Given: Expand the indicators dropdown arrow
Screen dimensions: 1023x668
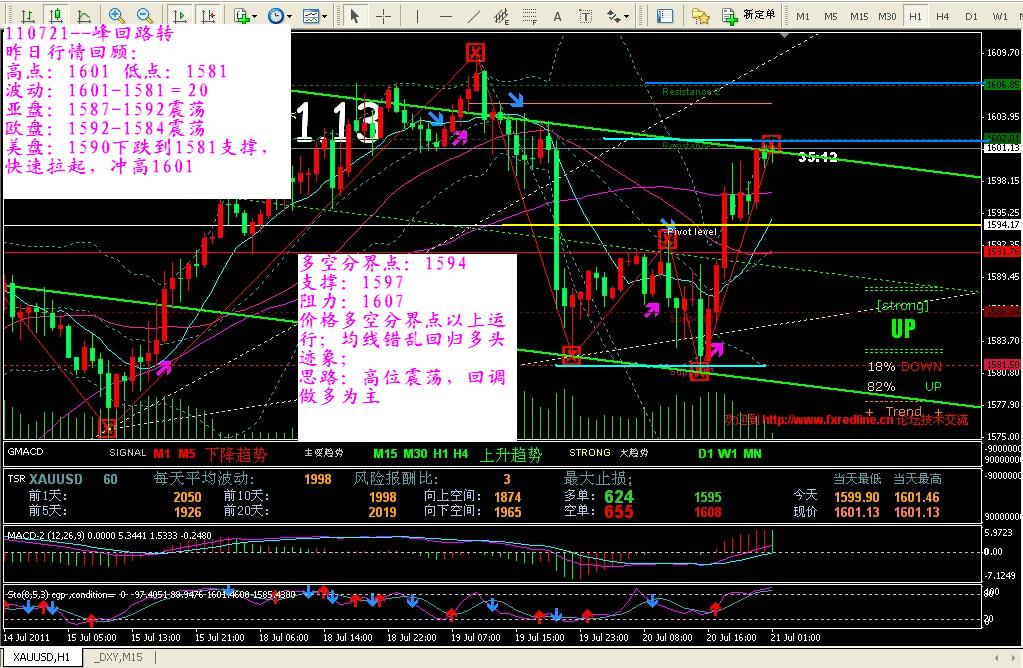Looking at the screenshot, I should click(255, 16).
